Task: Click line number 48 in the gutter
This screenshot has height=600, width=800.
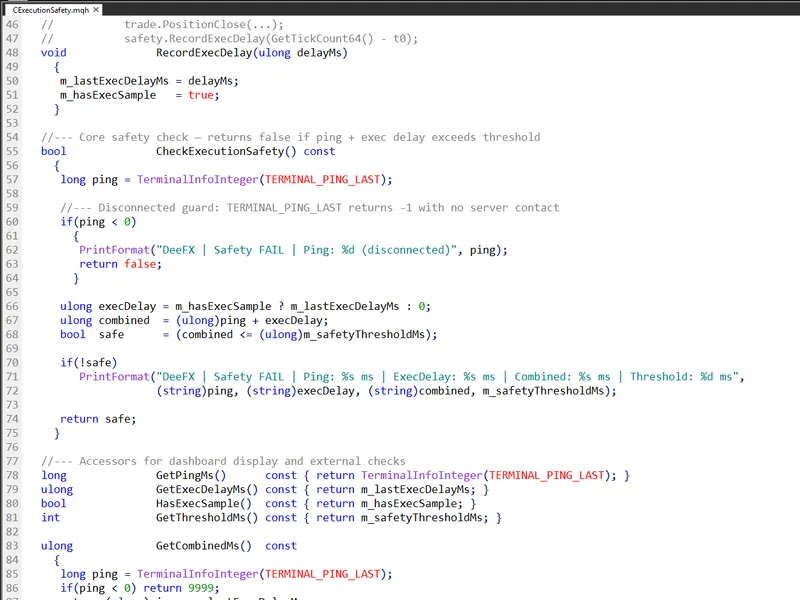Action: click(x=12, y=53)
